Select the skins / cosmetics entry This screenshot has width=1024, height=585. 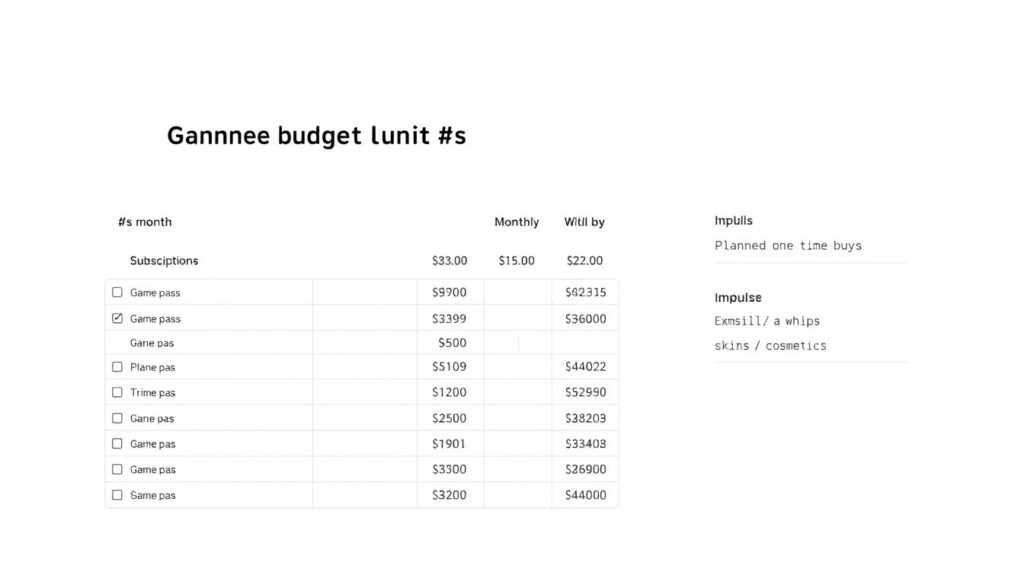tap(770, 345)
